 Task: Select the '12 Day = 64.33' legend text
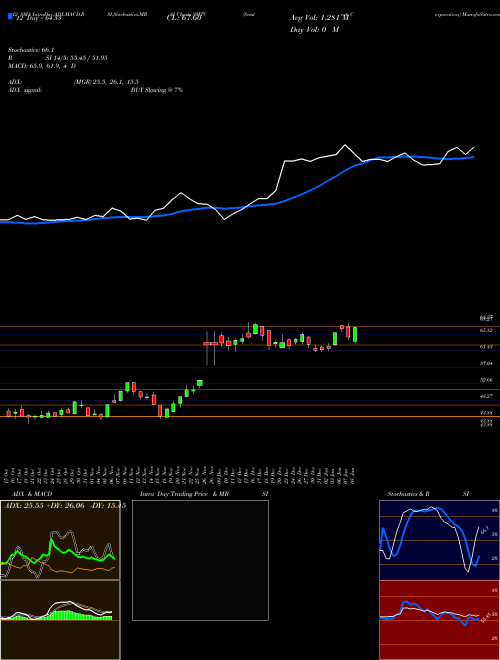point(37,18)
